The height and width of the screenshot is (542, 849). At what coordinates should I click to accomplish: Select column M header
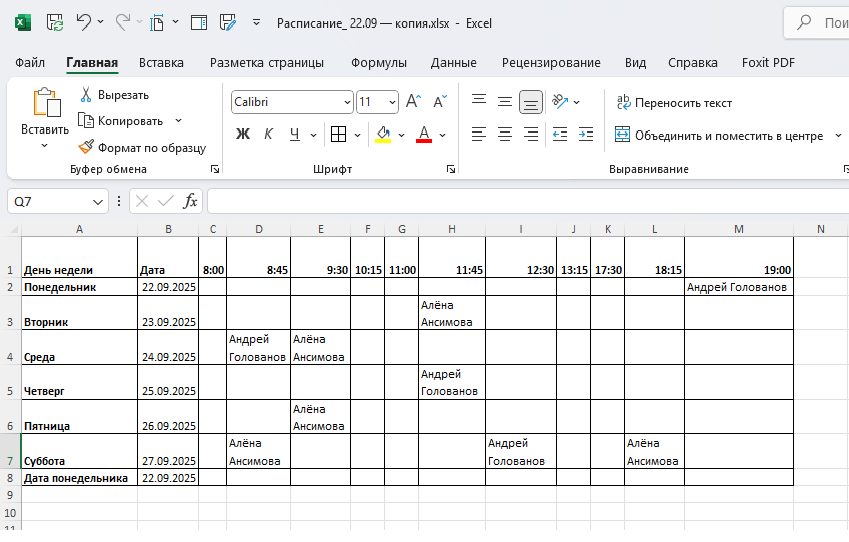739,230
